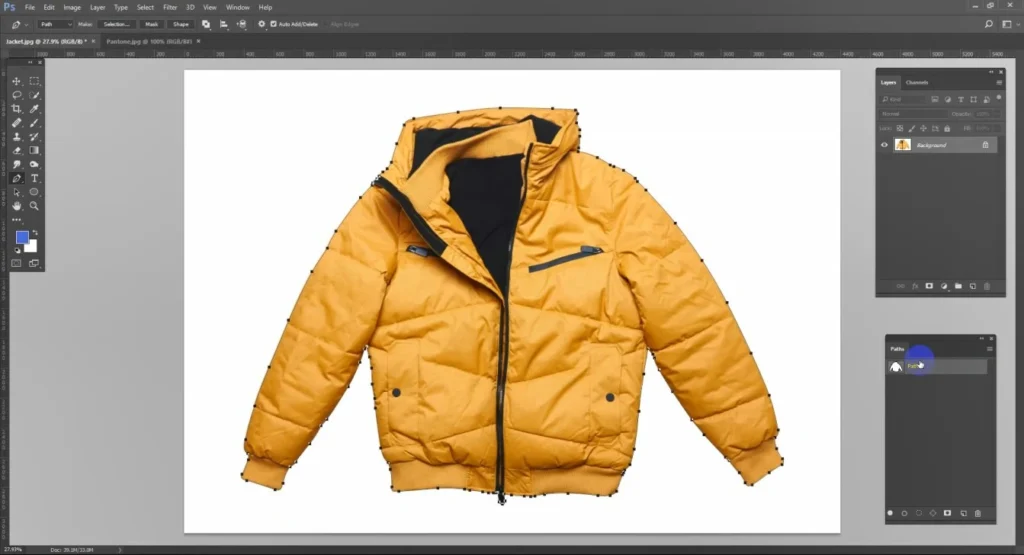Select the Clone Stamp tool

[x=16, y=136]
